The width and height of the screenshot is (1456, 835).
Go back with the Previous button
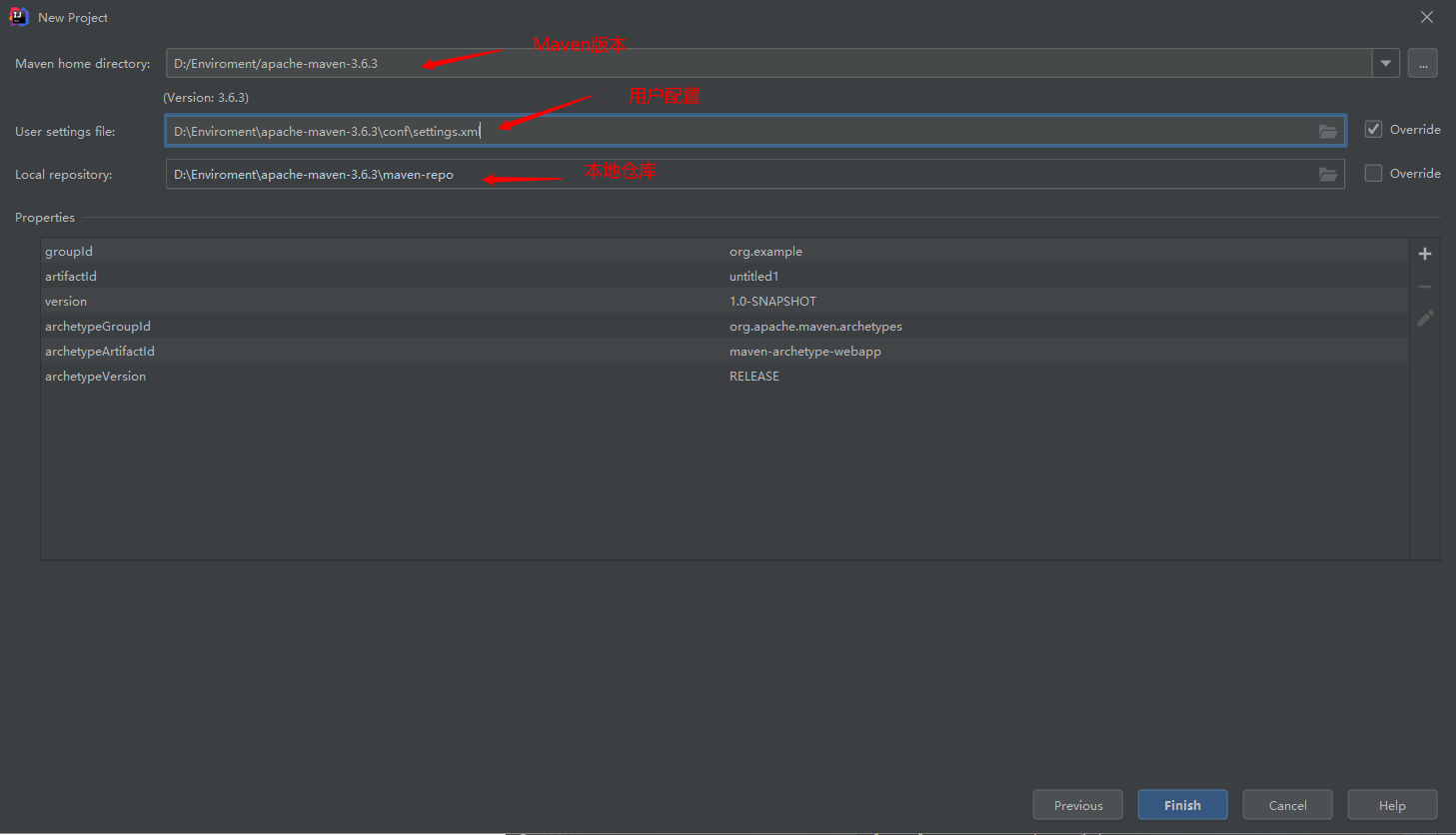click(x=1078, y=805)
